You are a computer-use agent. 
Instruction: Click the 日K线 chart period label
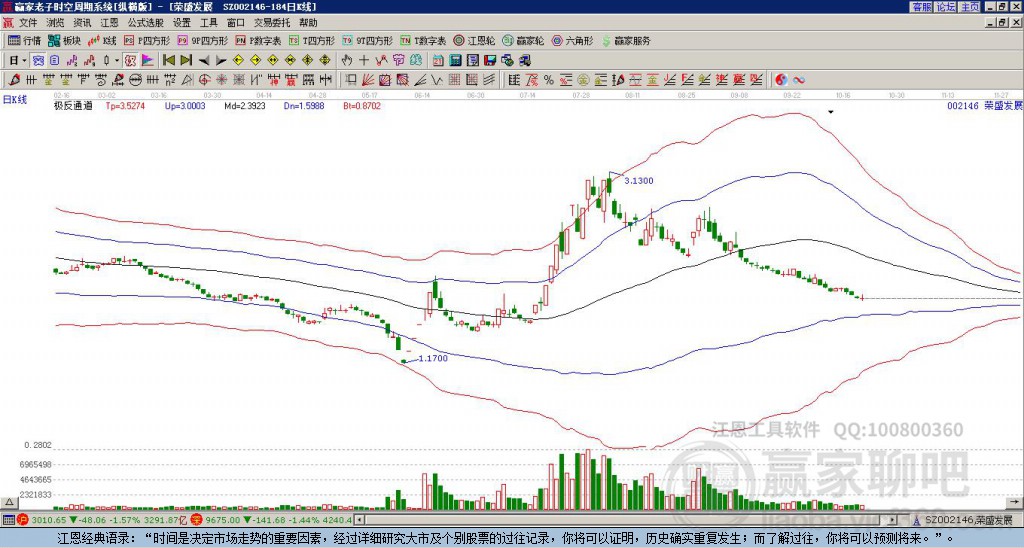tap(15, 99)
